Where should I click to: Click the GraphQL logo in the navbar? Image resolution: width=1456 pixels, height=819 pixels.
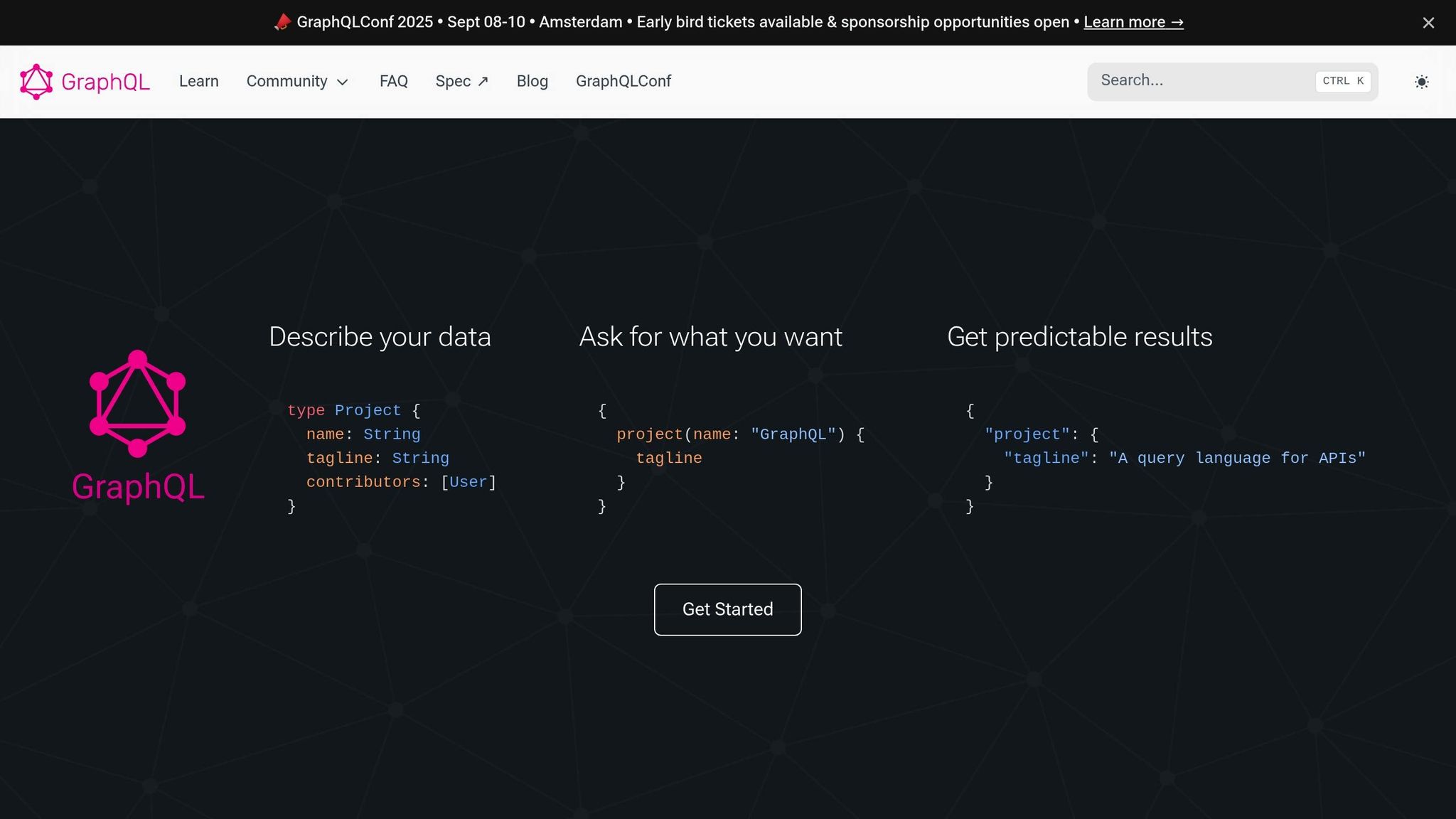coord(85,82)
